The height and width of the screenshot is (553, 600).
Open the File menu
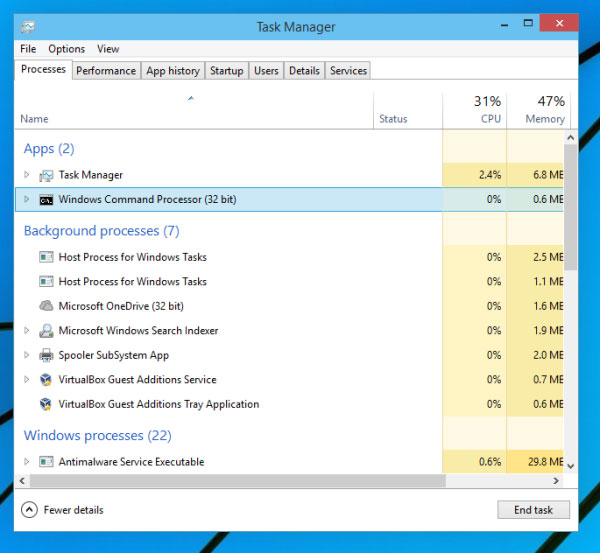point(28,49)
